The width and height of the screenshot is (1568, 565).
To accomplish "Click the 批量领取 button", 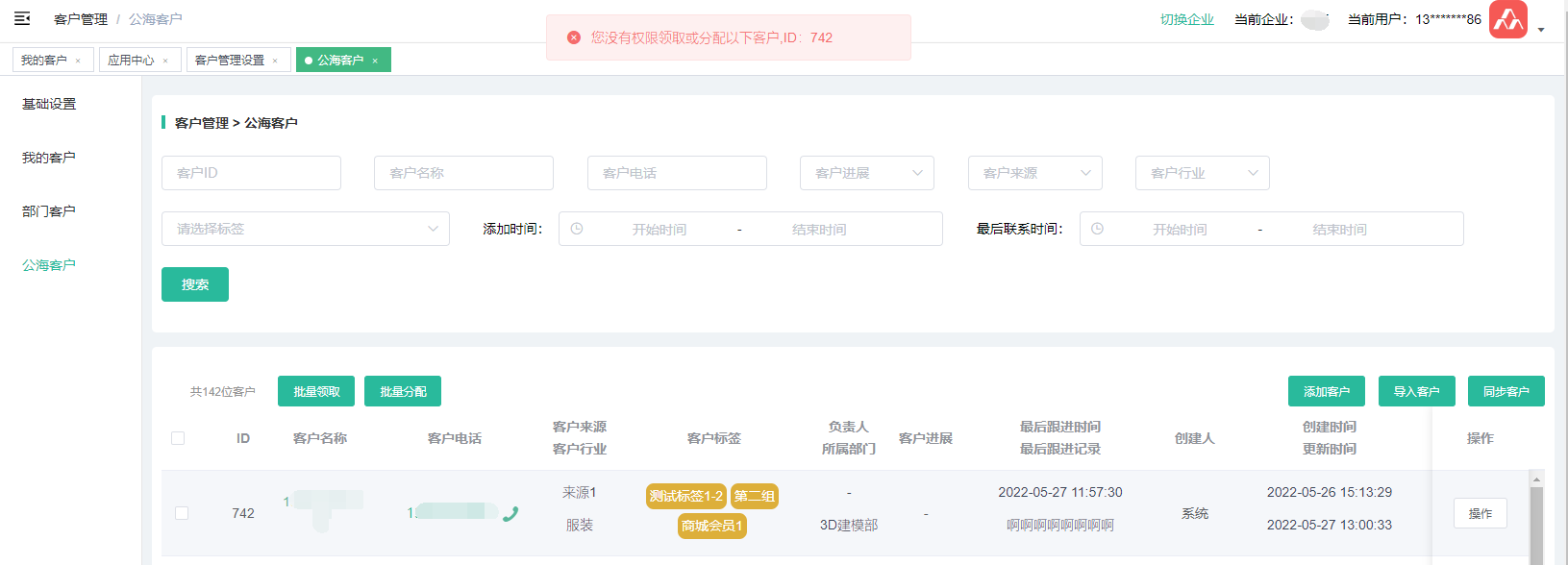I will 316,391.
